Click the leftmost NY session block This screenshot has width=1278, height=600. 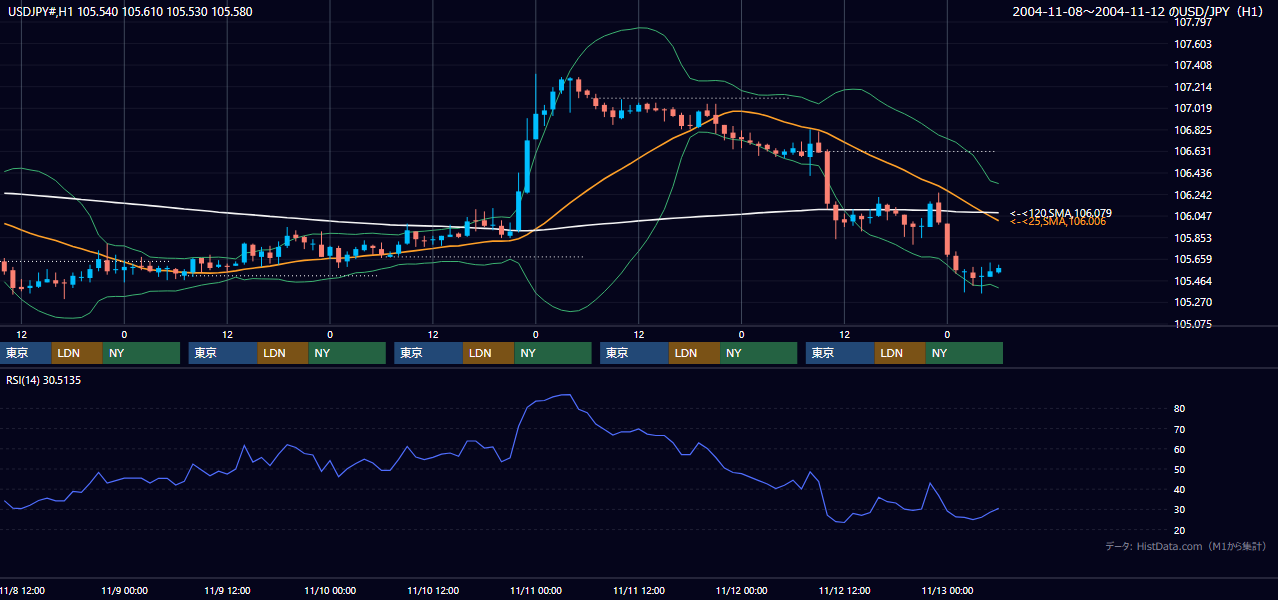point(141,353)
